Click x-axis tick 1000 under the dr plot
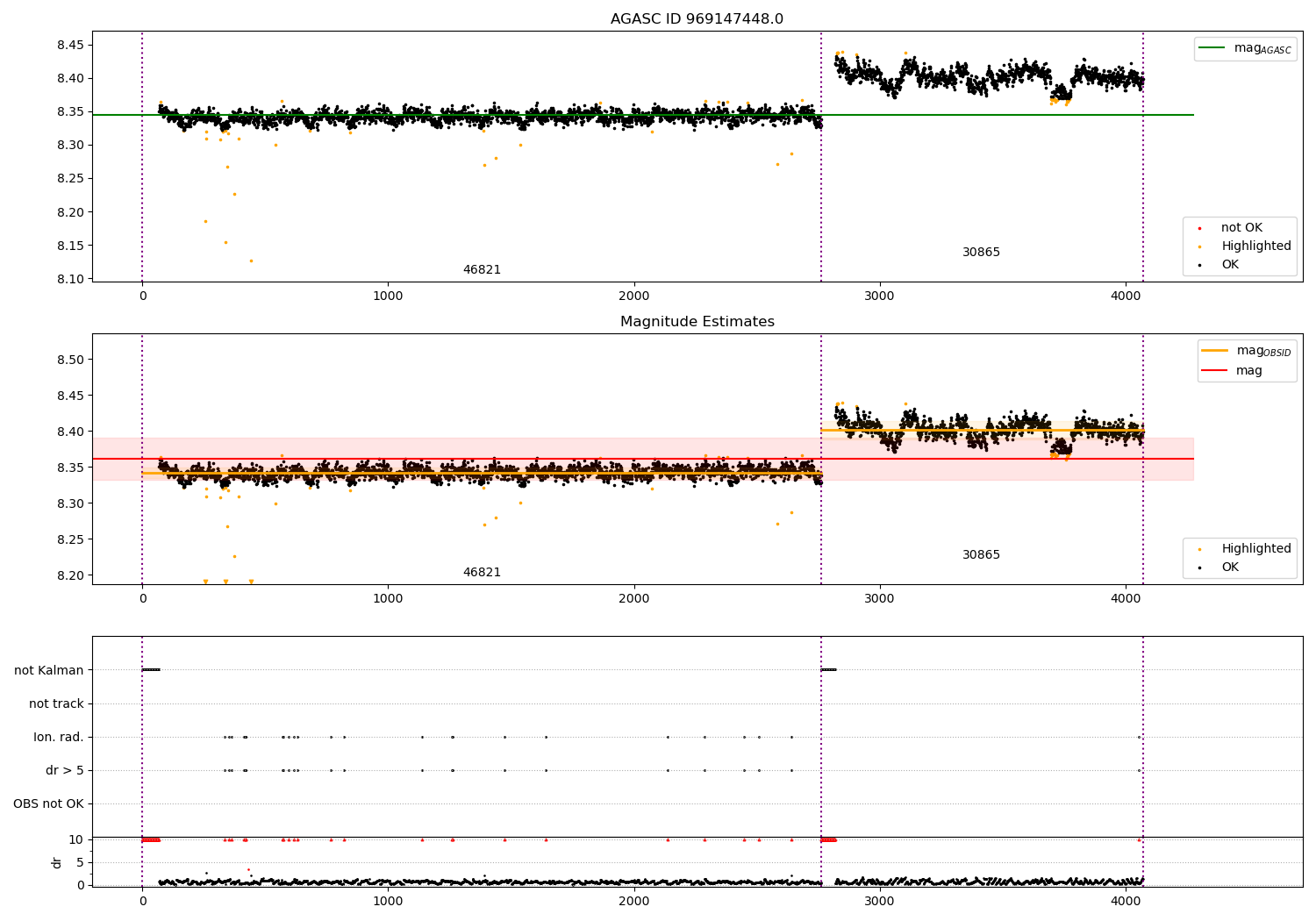This screenshot has height=921, width=1316. click(x=388, y=902)
